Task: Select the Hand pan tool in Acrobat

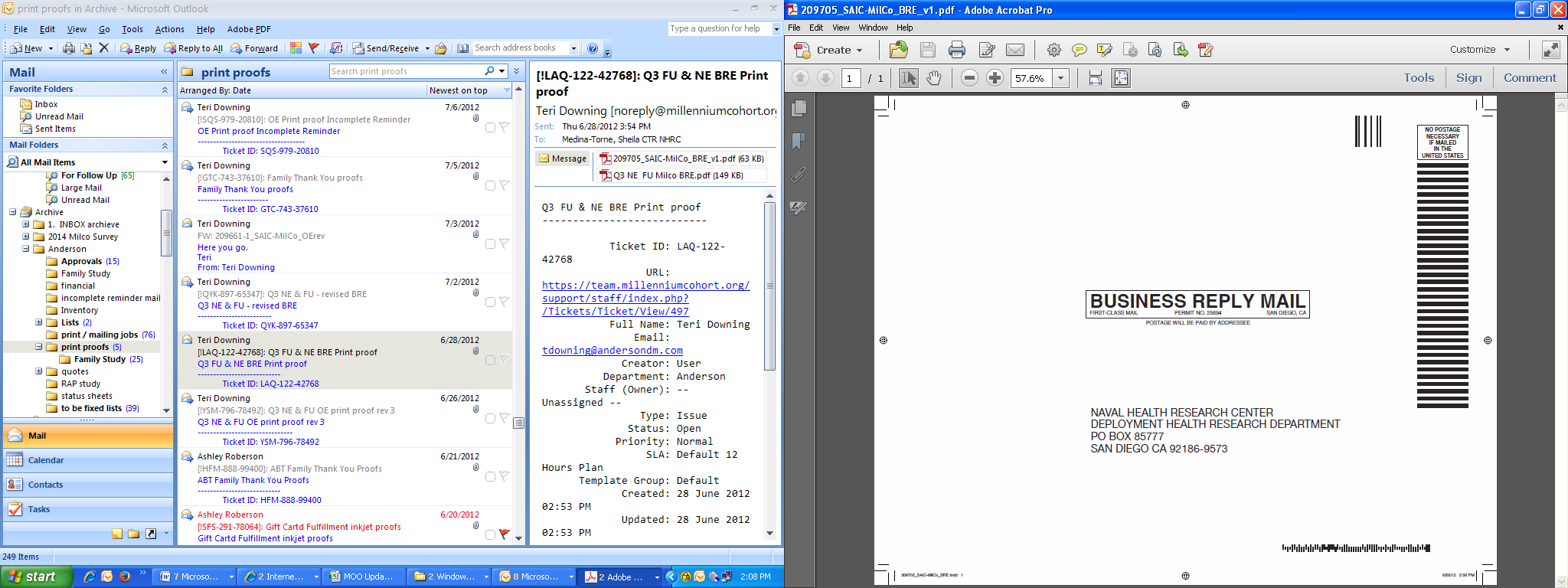Action: [934, 78]
